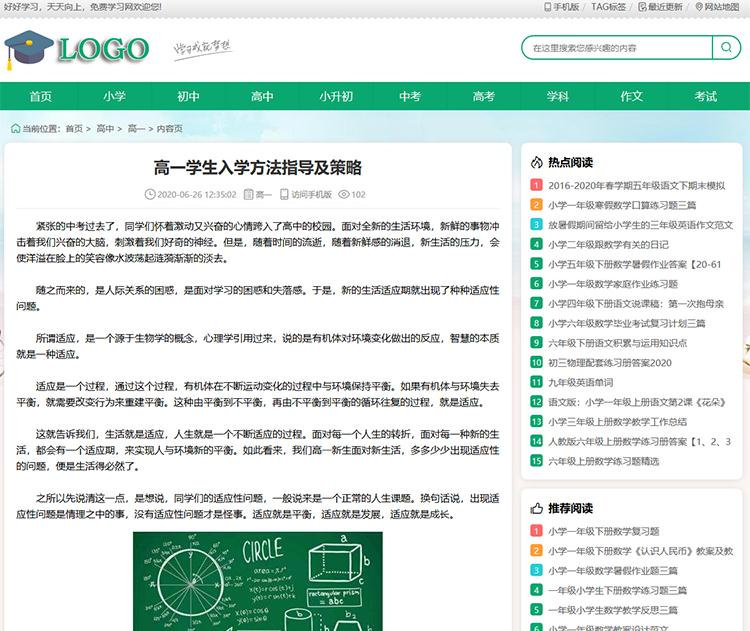Screen dimensions: 750x631
Task: Open 小学一年级数学暑假作业题三篇 recommended link
Action: [613, 570]
